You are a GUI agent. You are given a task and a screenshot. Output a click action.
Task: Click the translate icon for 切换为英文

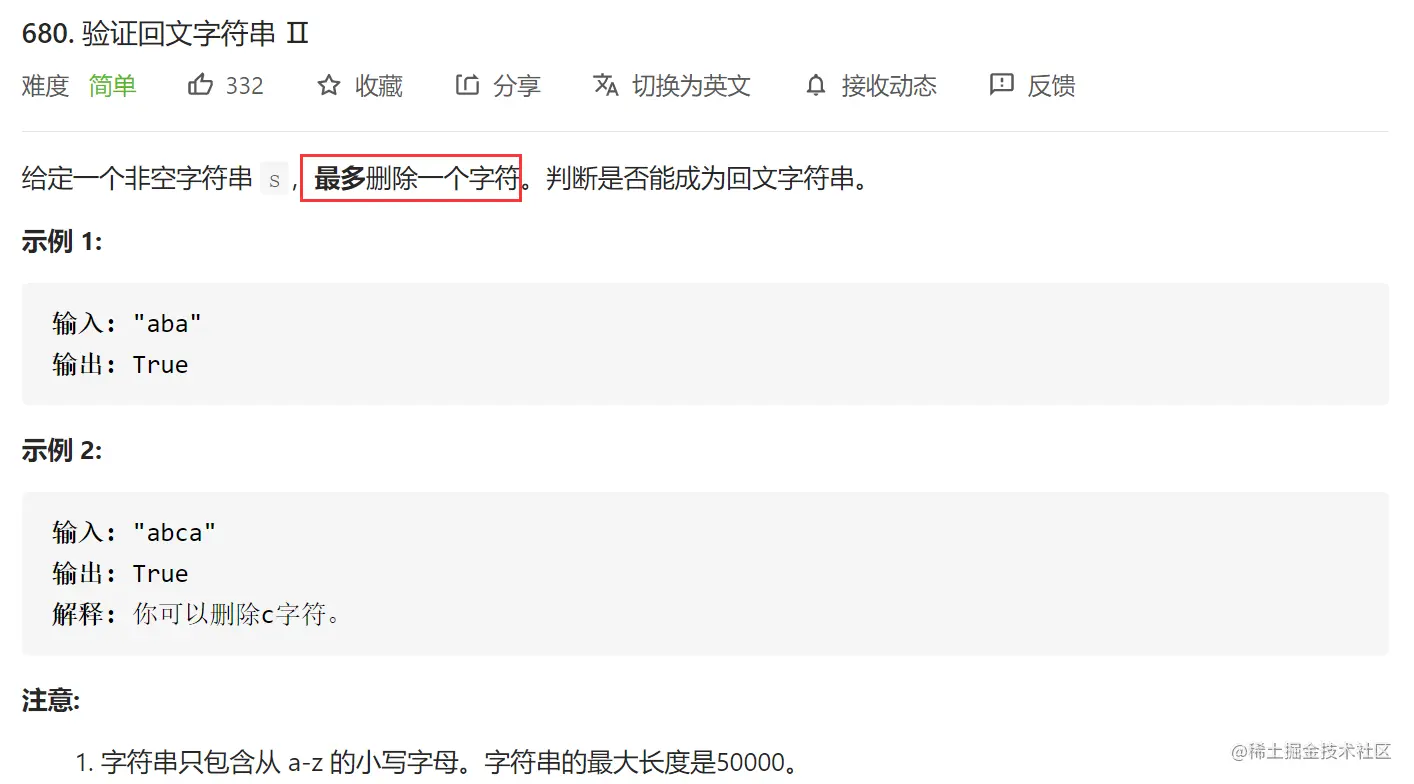(606, 85)
